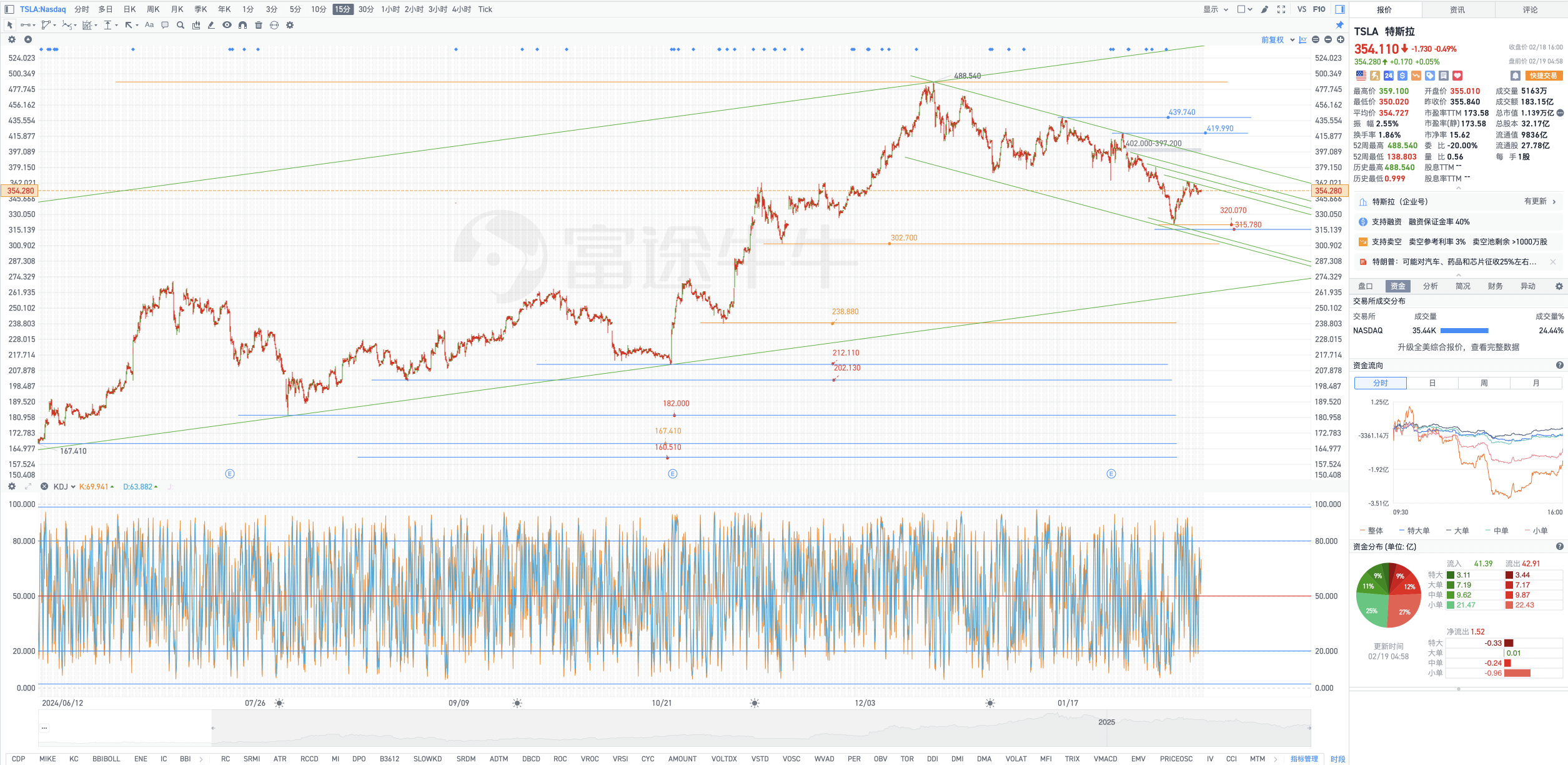Viewport: 1568px width, 765px height.
Task: Click the blue dollar sign icon
Action: [x=1402, y=76]
